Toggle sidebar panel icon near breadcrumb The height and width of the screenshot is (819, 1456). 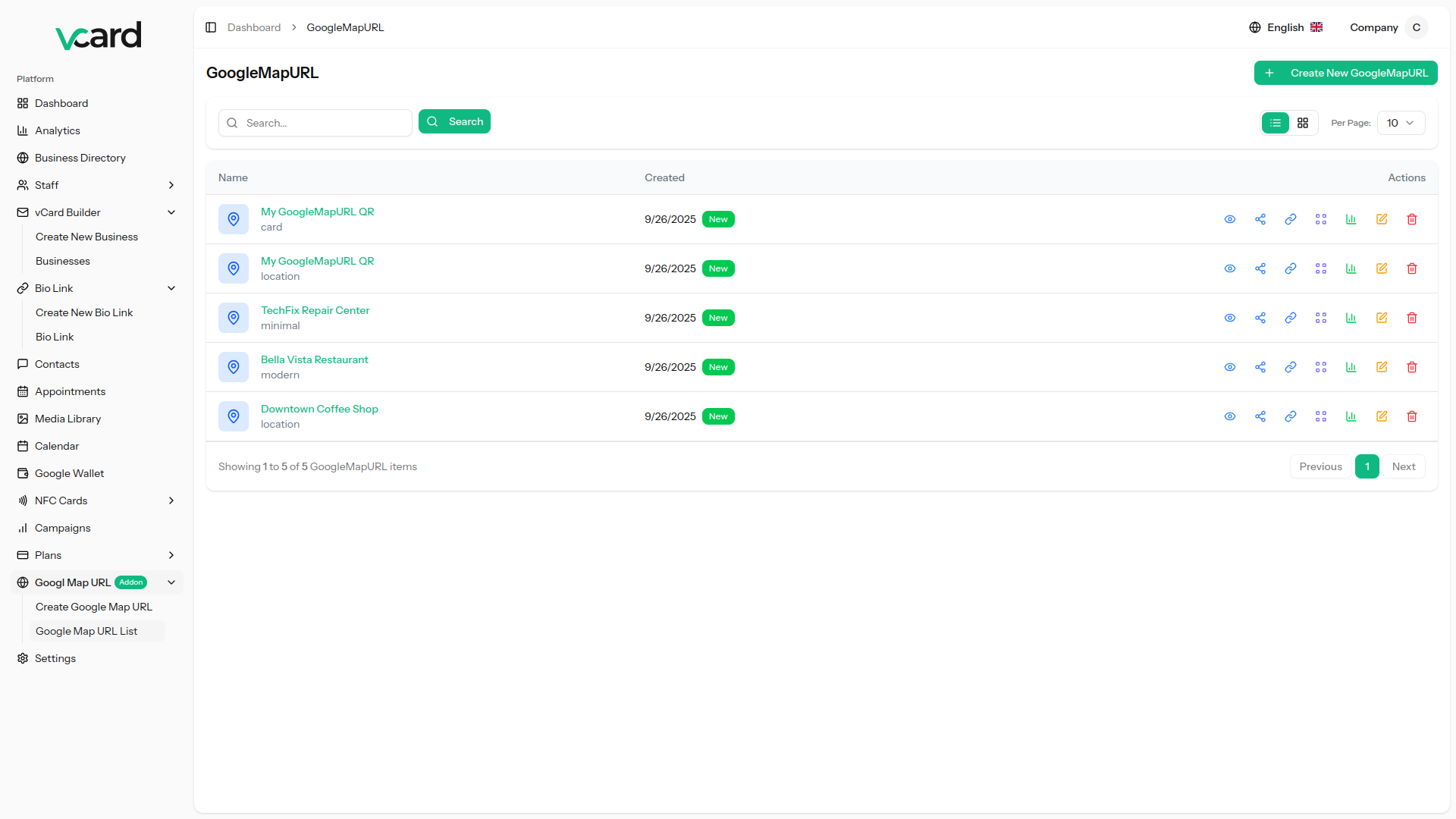tap(211, 27)
